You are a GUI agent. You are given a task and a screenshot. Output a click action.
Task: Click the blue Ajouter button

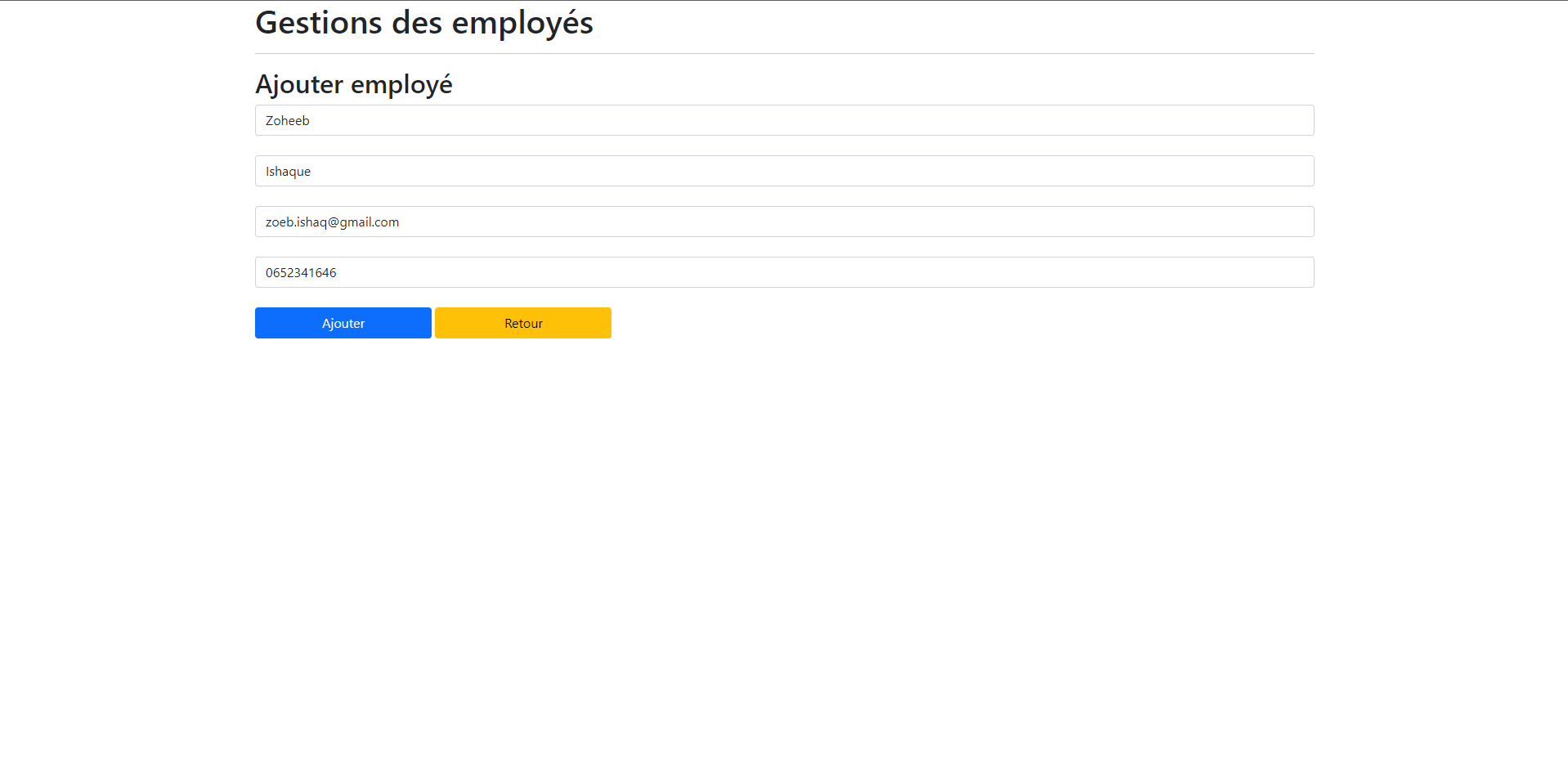coord(343,323)
